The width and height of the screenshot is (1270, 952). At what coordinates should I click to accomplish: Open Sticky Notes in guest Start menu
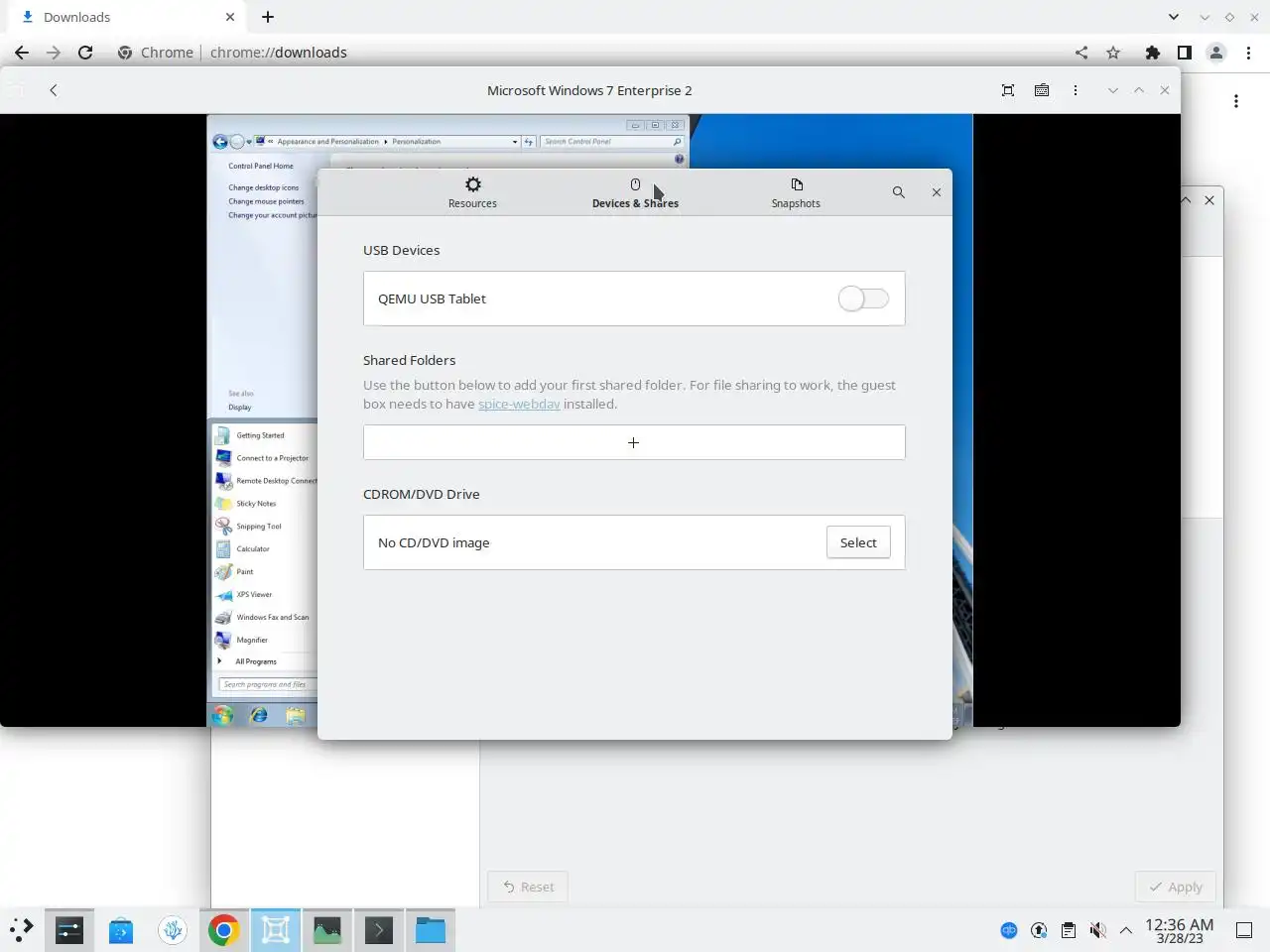[x=256, y=504]
